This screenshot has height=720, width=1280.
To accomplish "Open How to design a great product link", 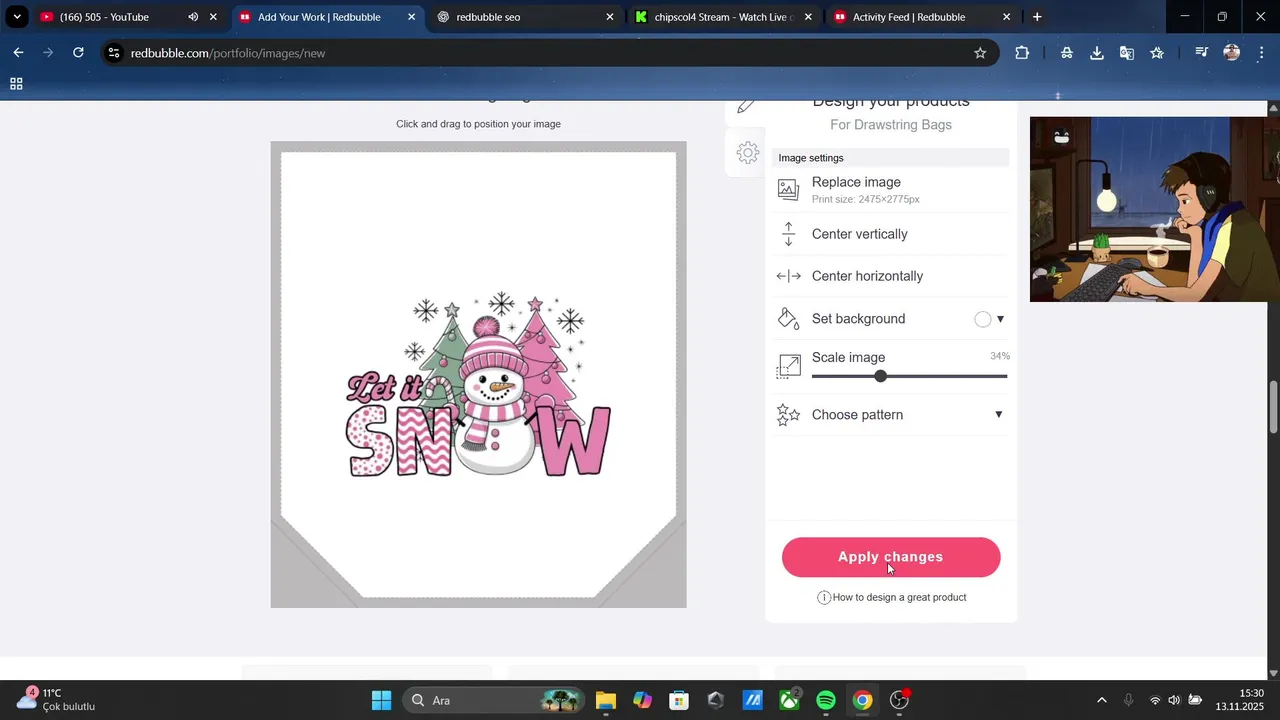I will click(x=899, y=598).
